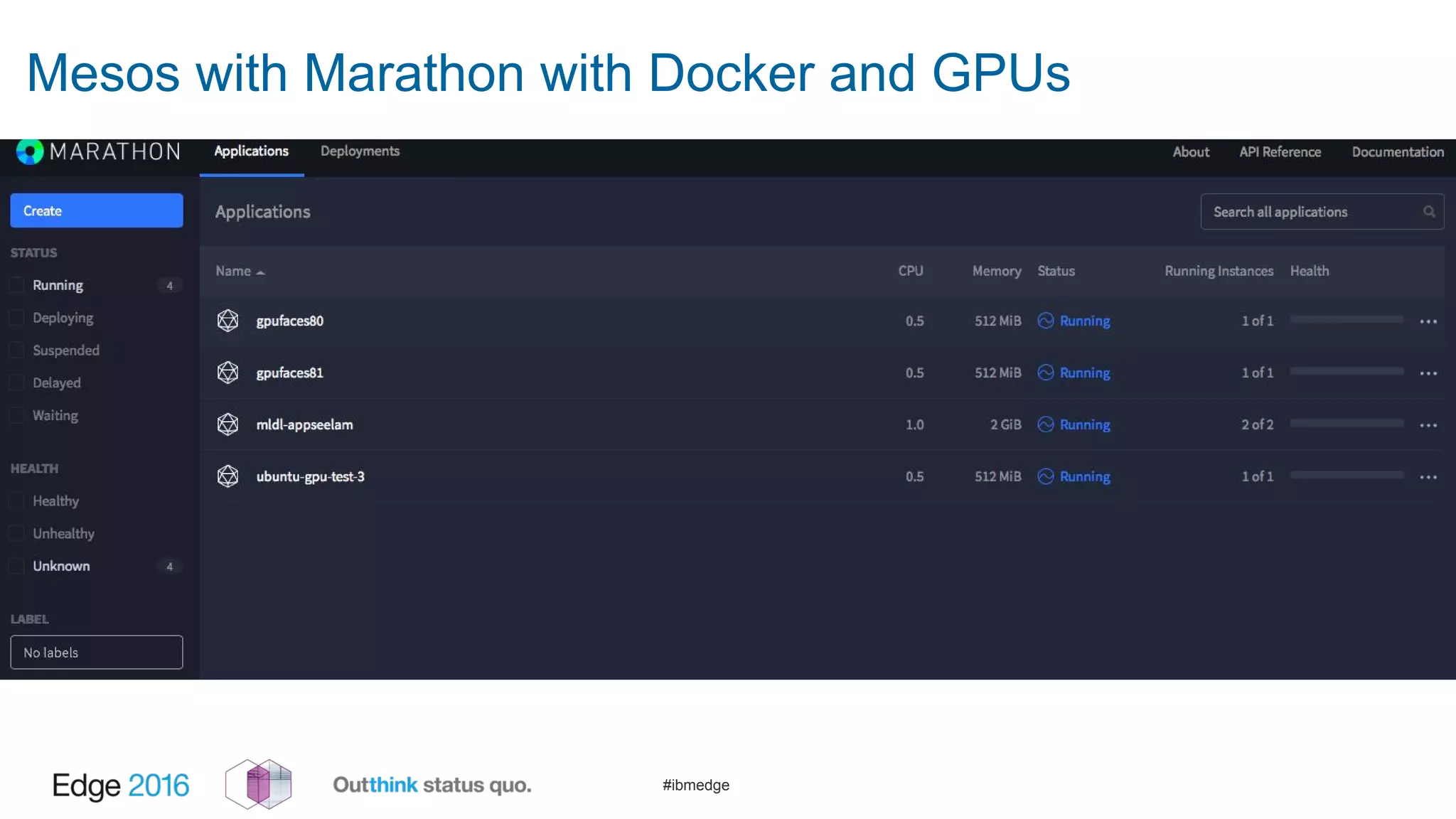The height and width of the screenshot is (819, 1456).
Task: Sort by the Running Instances column header
Action: click(x=1219, y=271)
